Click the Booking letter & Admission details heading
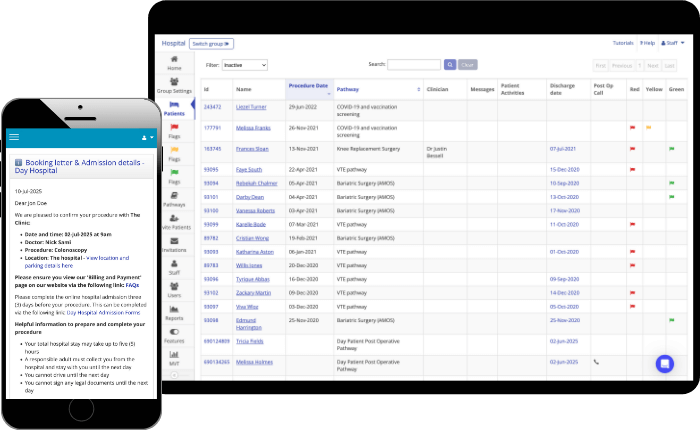This screenshot has width=700, height=430. (x=79, y=166)
